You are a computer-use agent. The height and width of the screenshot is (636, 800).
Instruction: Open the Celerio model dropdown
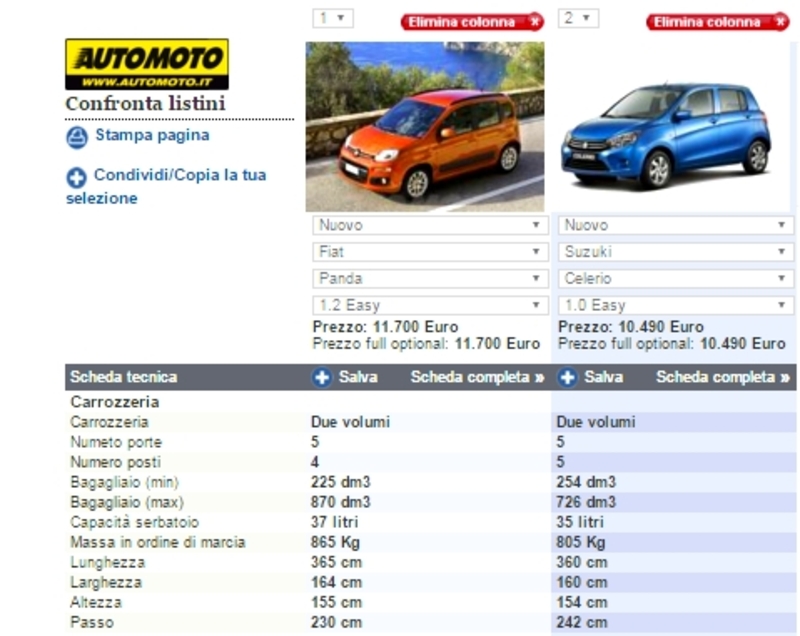[676, 278]
